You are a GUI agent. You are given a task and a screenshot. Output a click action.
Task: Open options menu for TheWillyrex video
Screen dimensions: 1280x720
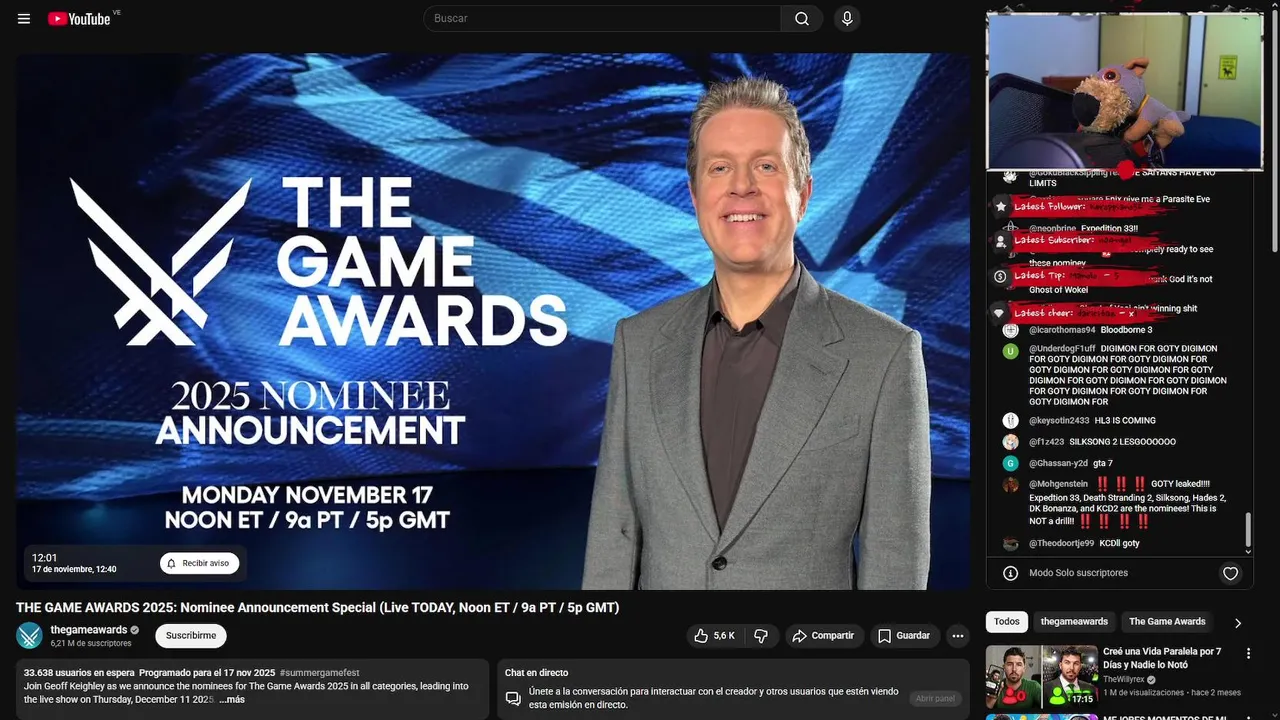1248,653
